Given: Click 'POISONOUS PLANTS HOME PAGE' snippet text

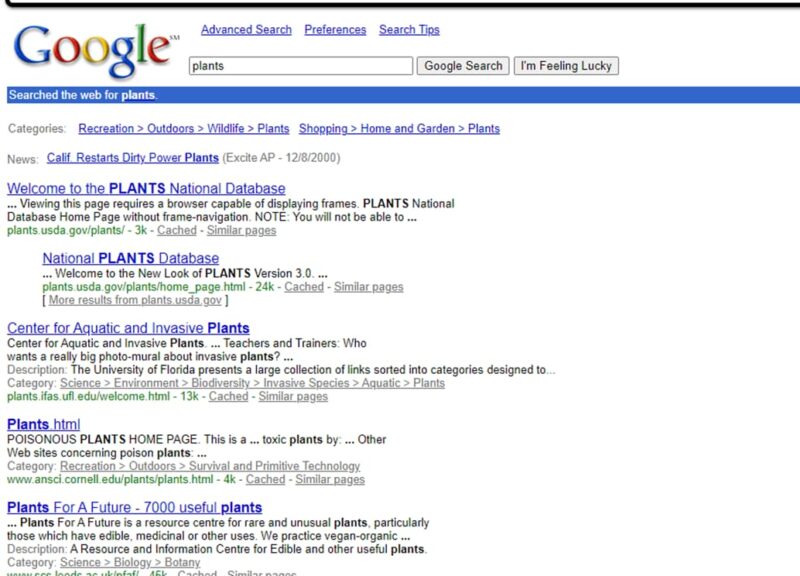Looking at the screenshot, I should pyautogui.click(x=102, y=440).
